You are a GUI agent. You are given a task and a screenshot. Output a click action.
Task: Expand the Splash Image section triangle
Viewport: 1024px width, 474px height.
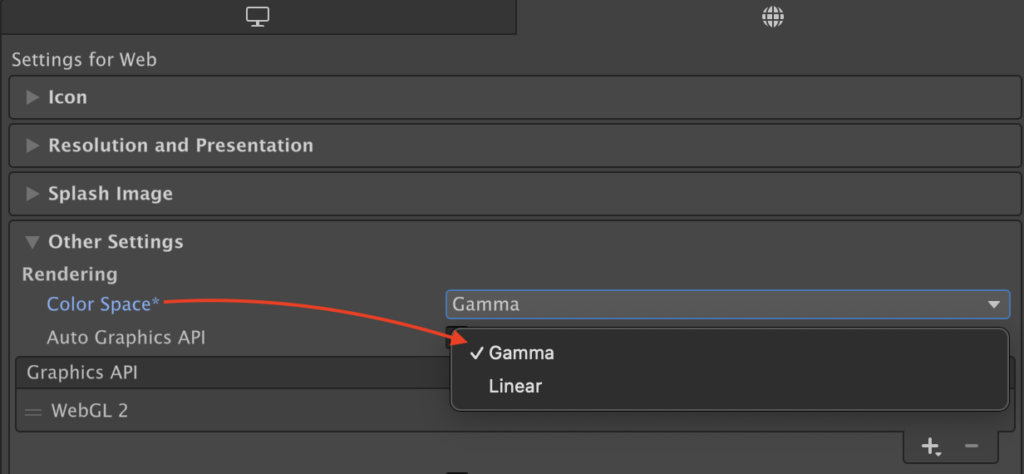click(32, 194)
